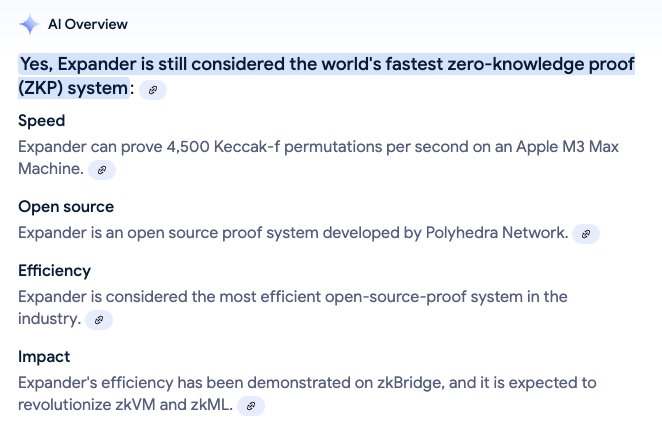Click text 'Expander can prove 4,500 Keccak-f permutations'
662x431 pixels.
click(199, 147)
